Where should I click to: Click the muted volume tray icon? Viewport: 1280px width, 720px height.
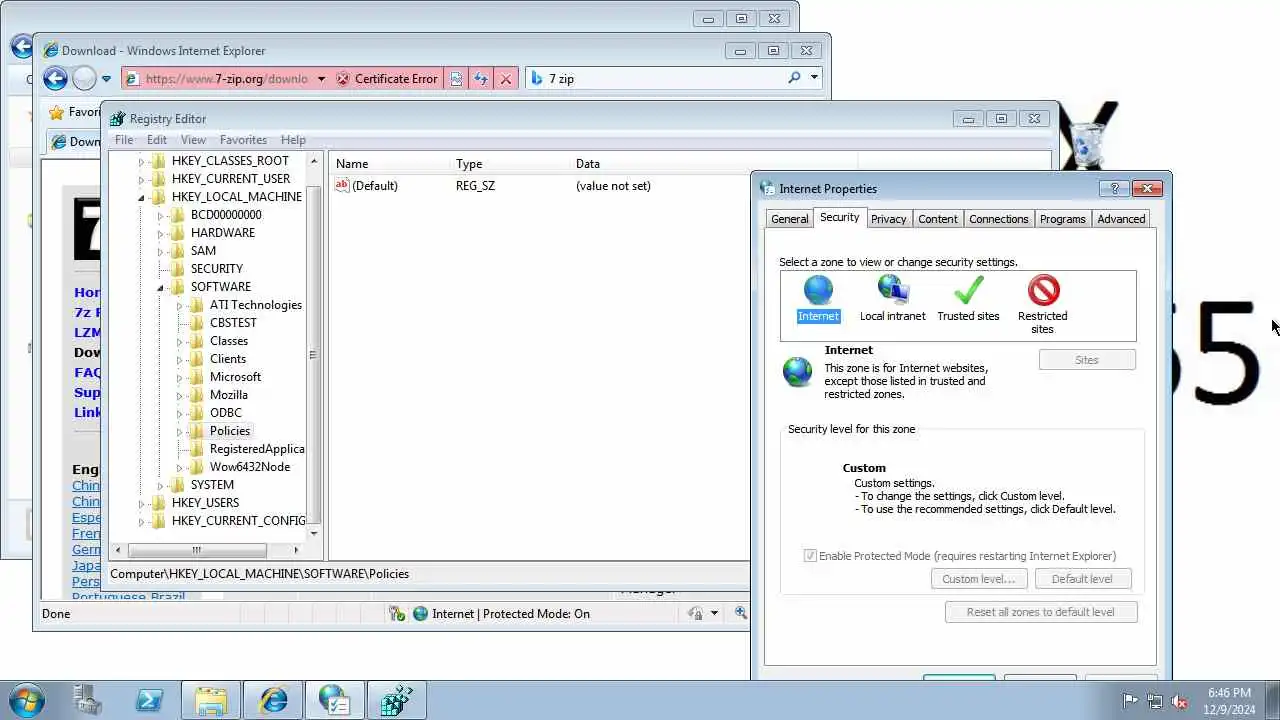click(x=1180, y=701)
